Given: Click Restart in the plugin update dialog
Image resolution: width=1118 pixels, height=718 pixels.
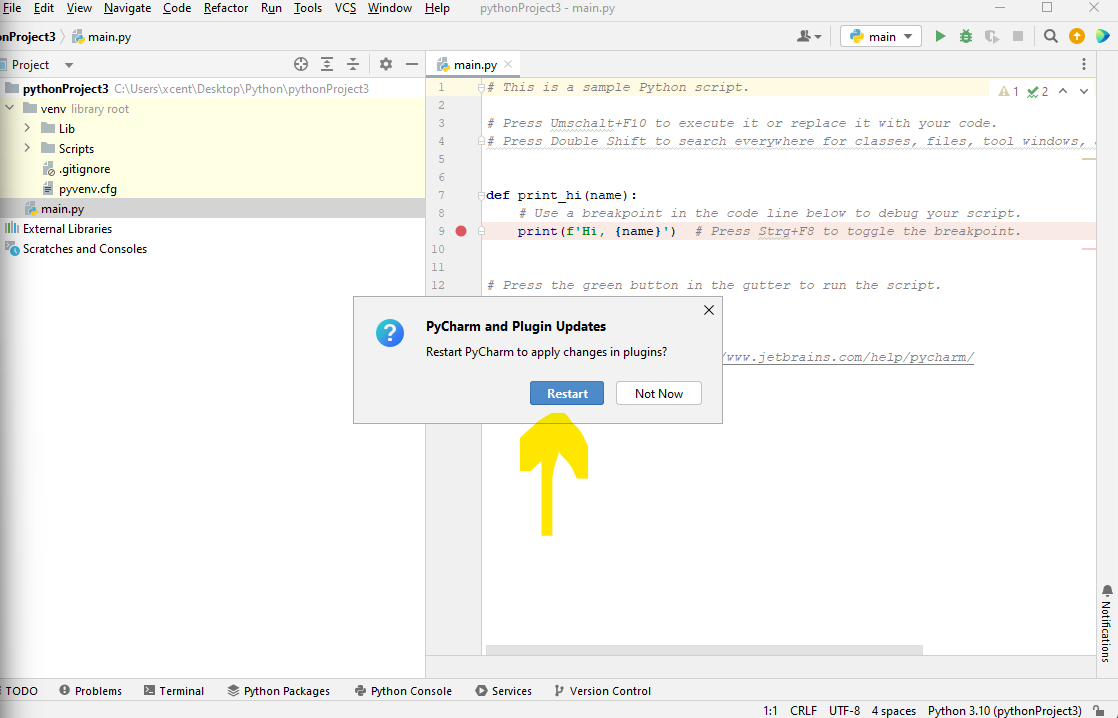Looking at the screenshot, I should point(567,393).
